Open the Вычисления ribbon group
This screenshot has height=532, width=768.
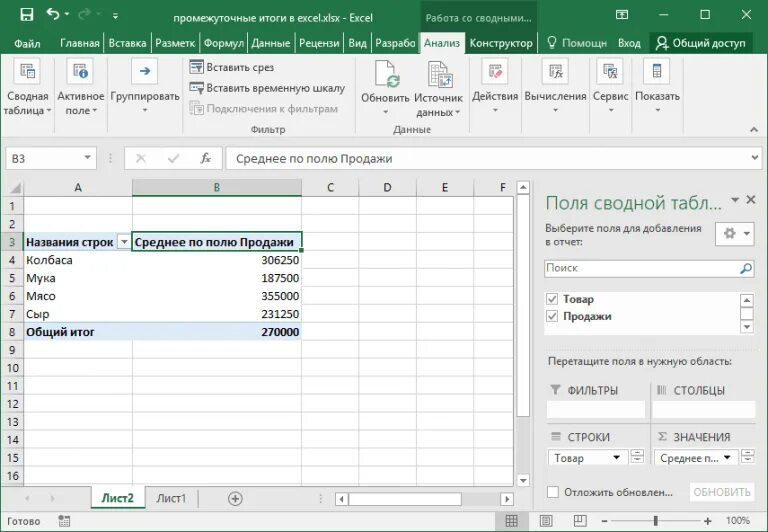(x=555, y=87)
